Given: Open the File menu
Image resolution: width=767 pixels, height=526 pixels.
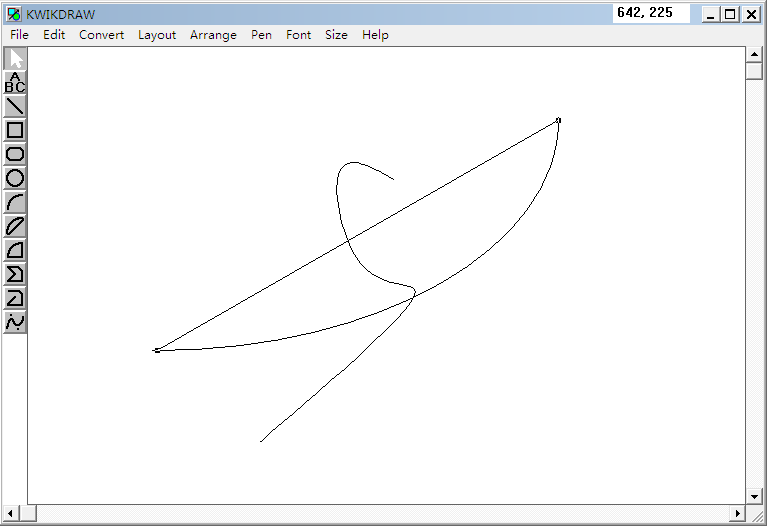Looking at the screenshot, I should click(19, 35).
